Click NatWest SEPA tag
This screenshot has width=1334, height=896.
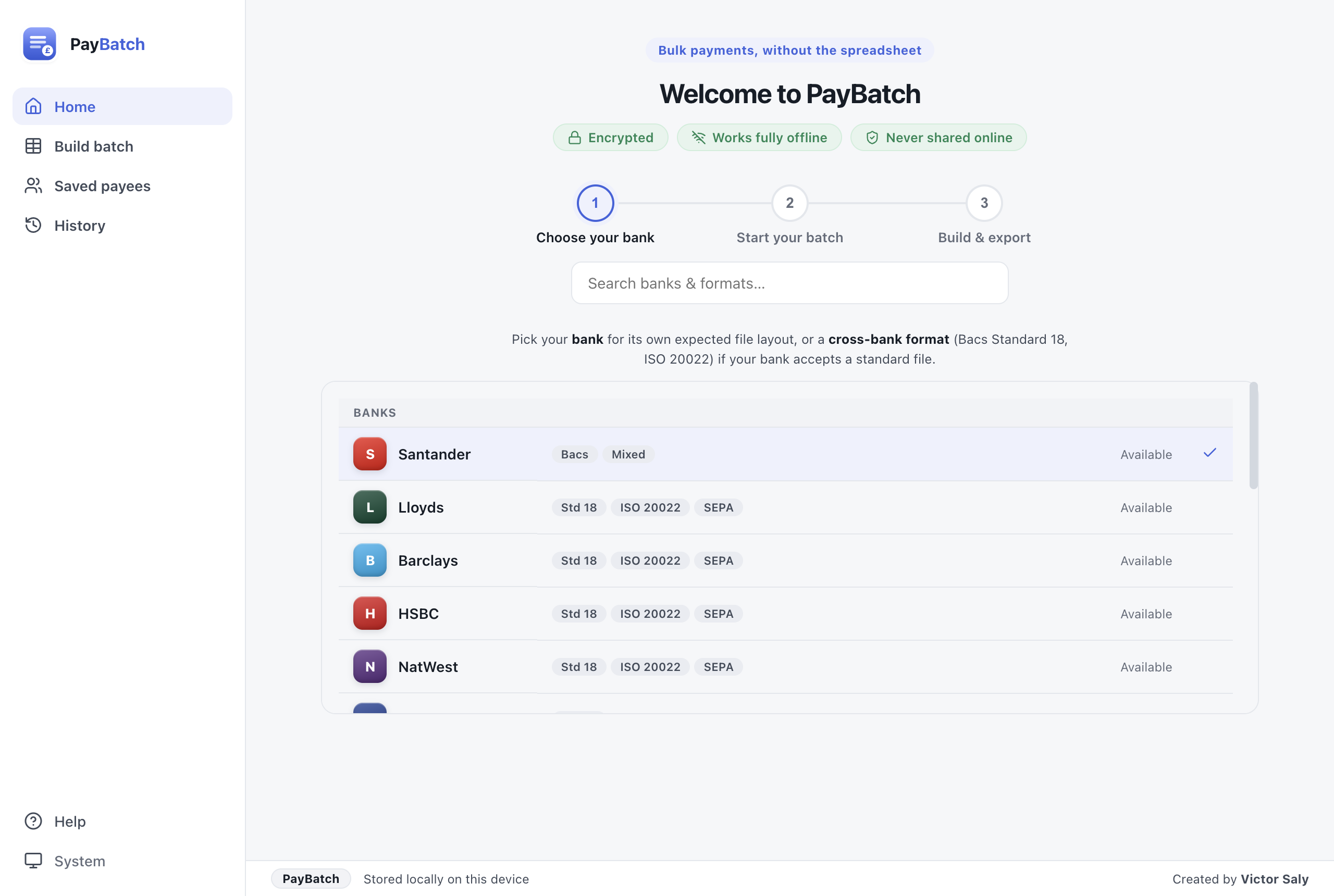(719, 667)
